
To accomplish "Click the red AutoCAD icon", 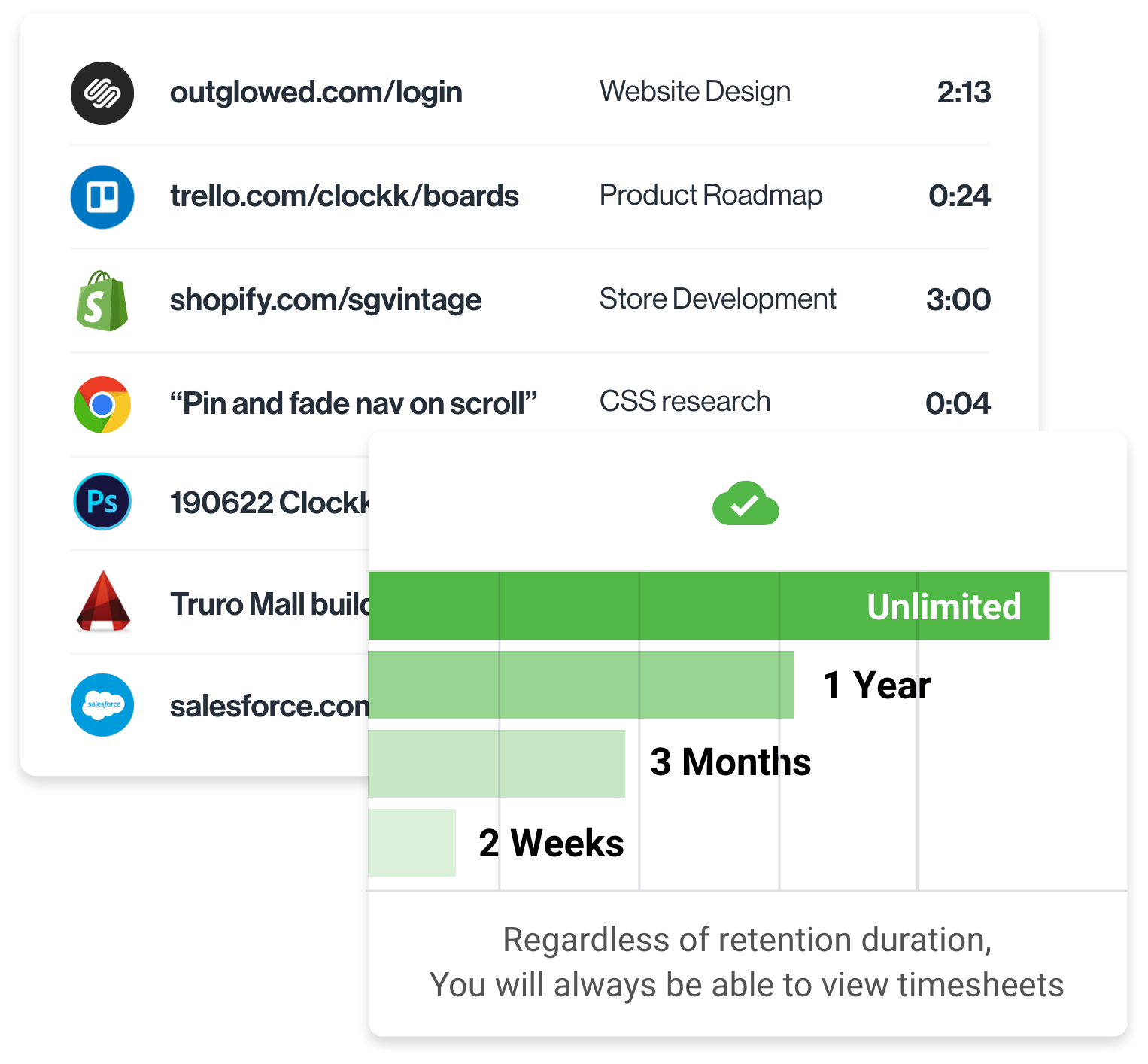I will coord(104,602).
